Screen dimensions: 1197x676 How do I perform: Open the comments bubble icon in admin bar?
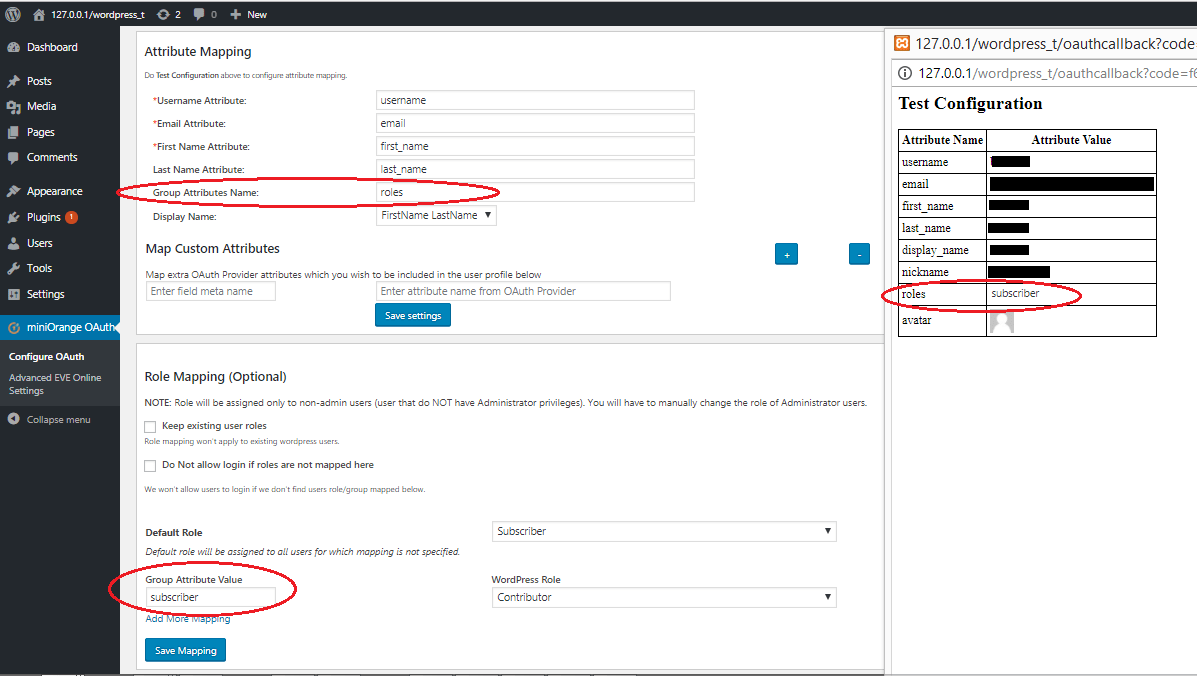pyautogui.click(x=199, y=14)
